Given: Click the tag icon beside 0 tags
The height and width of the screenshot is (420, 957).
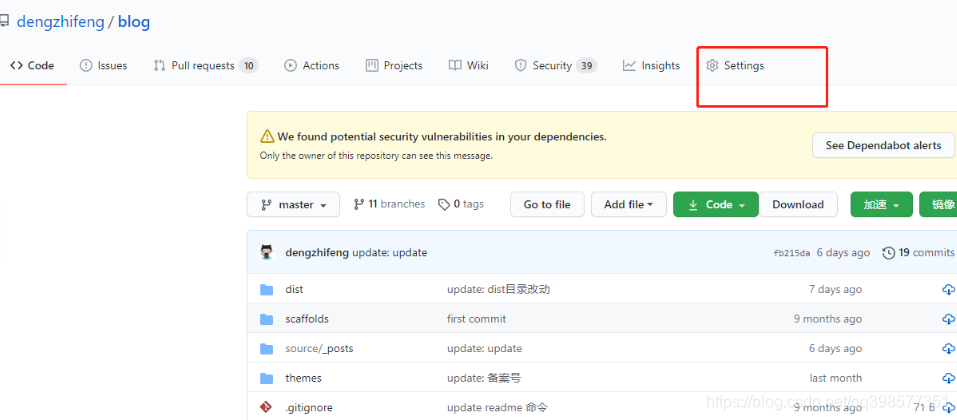Looking at the screenshot, I should (444, 205).
